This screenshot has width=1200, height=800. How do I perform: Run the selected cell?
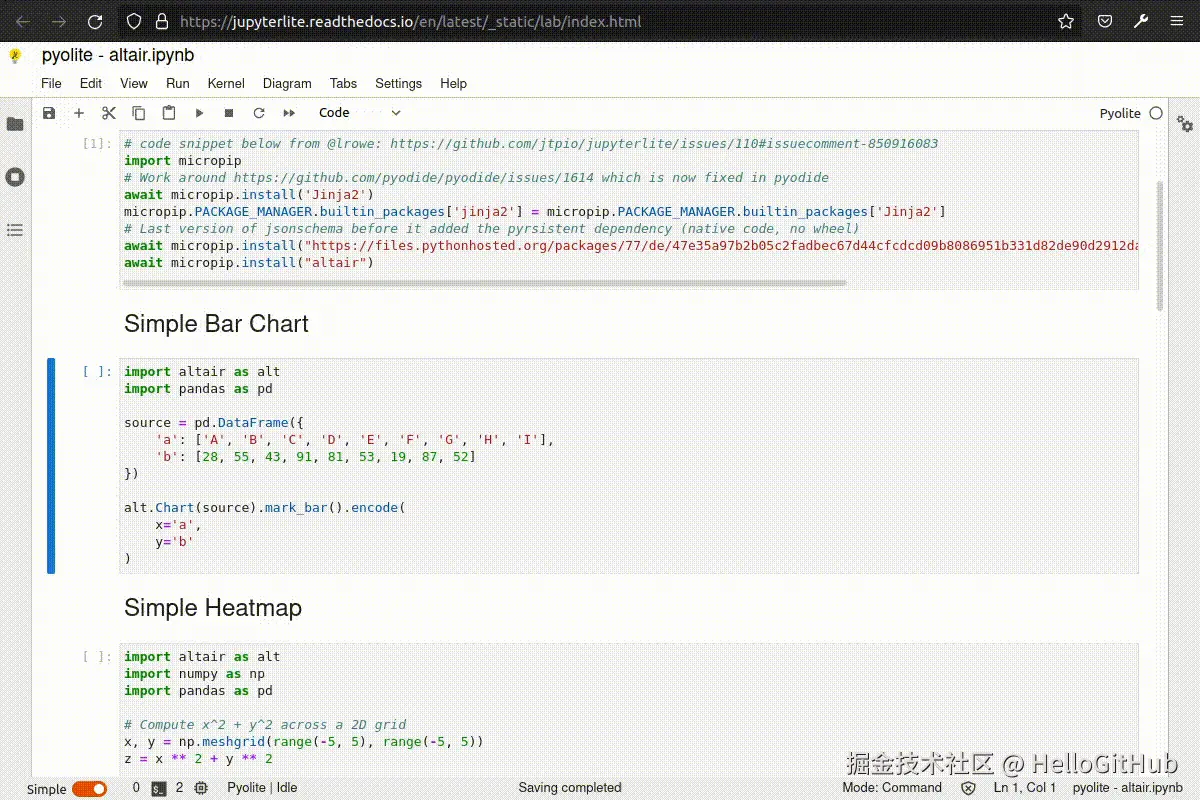(199, 113)
